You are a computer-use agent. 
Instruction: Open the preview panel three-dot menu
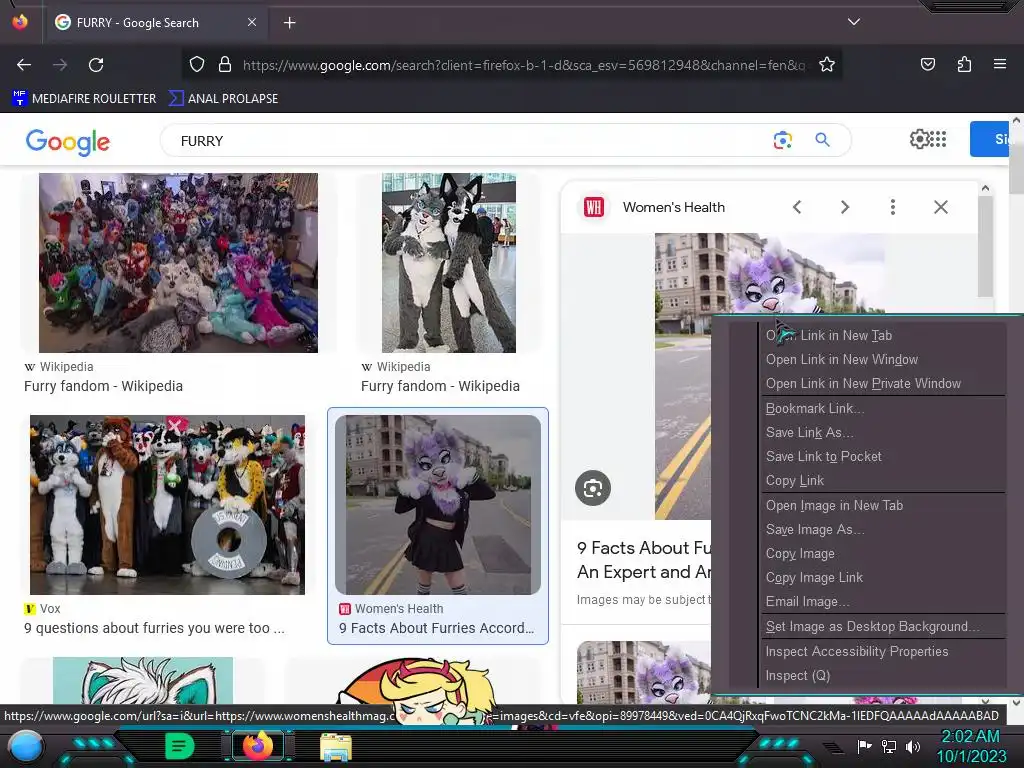click(x=893, y=207)
